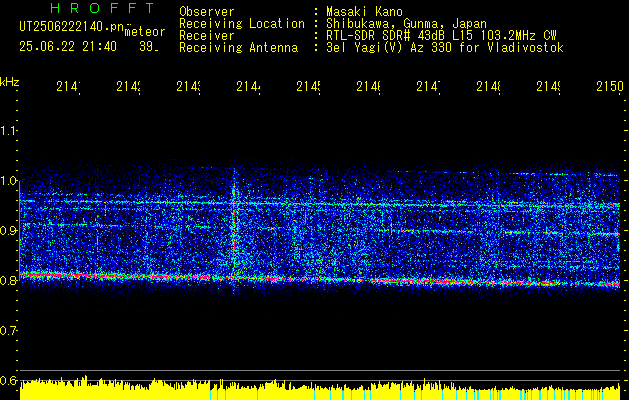Click the 'Receiving Antenna' label

coord(238,48)
